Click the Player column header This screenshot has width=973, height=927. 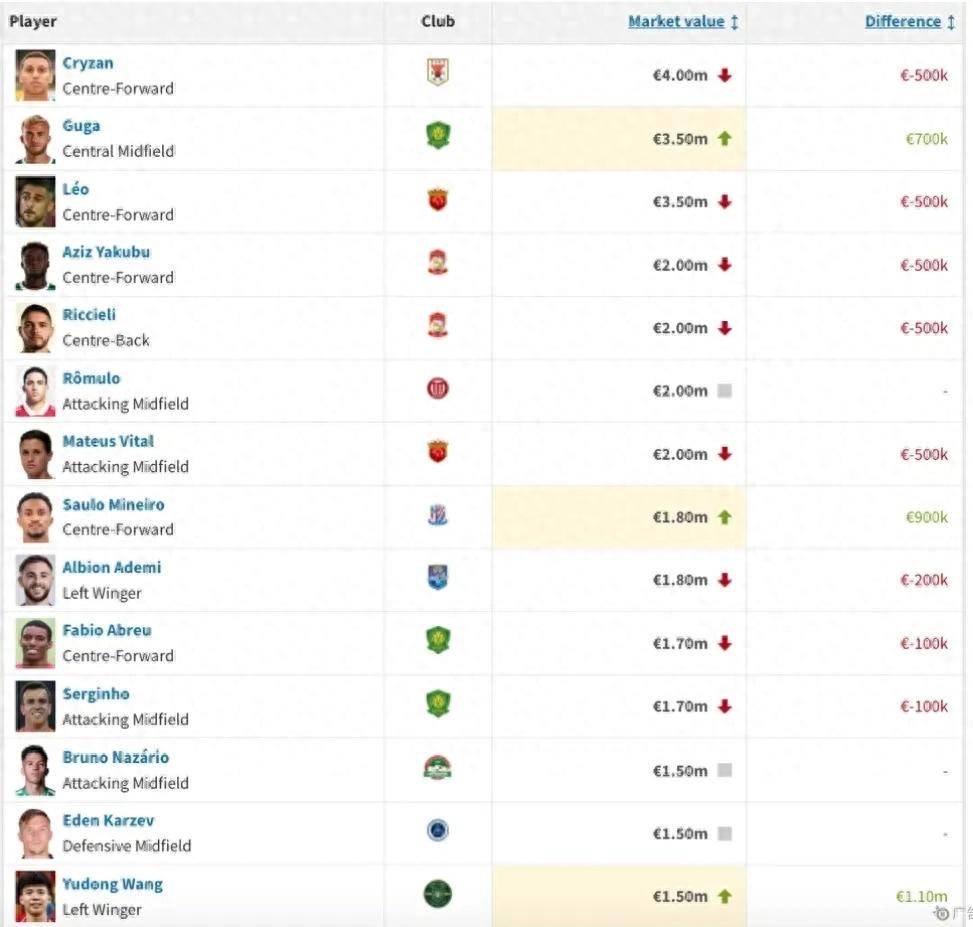coord(33,21)
